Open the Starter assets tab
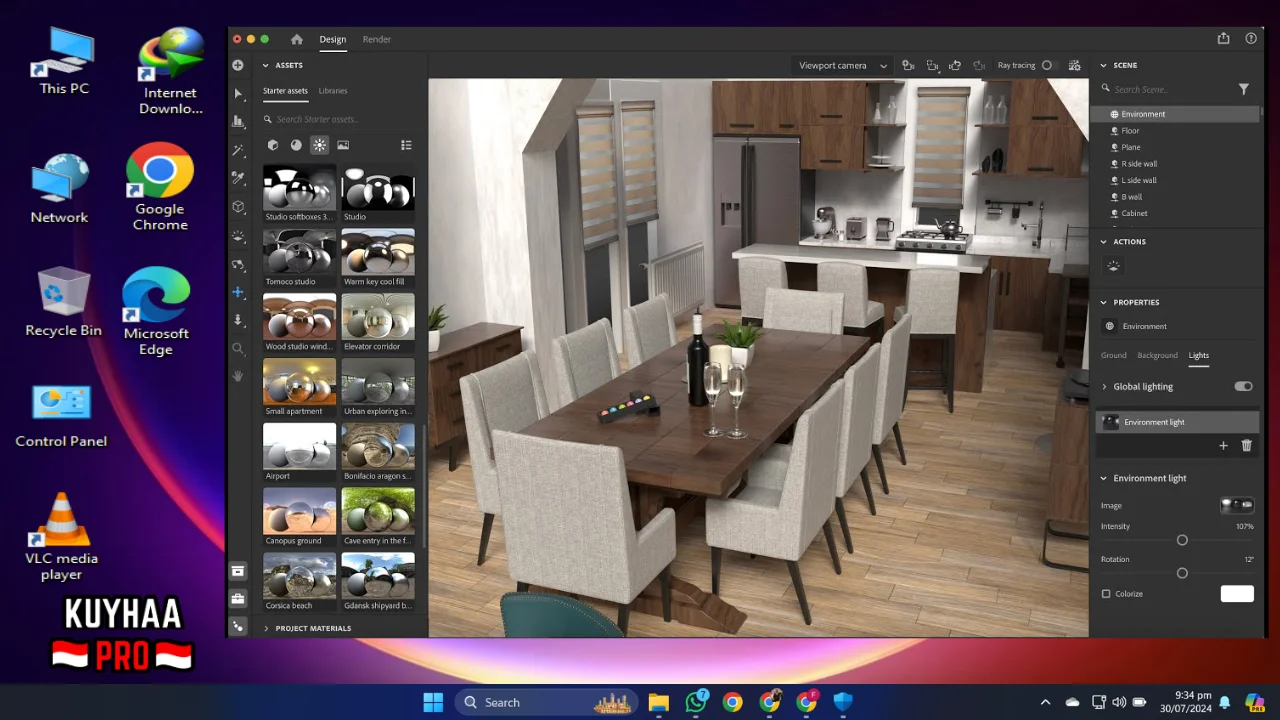1280x720 pixels. click(x=285, y=91)
